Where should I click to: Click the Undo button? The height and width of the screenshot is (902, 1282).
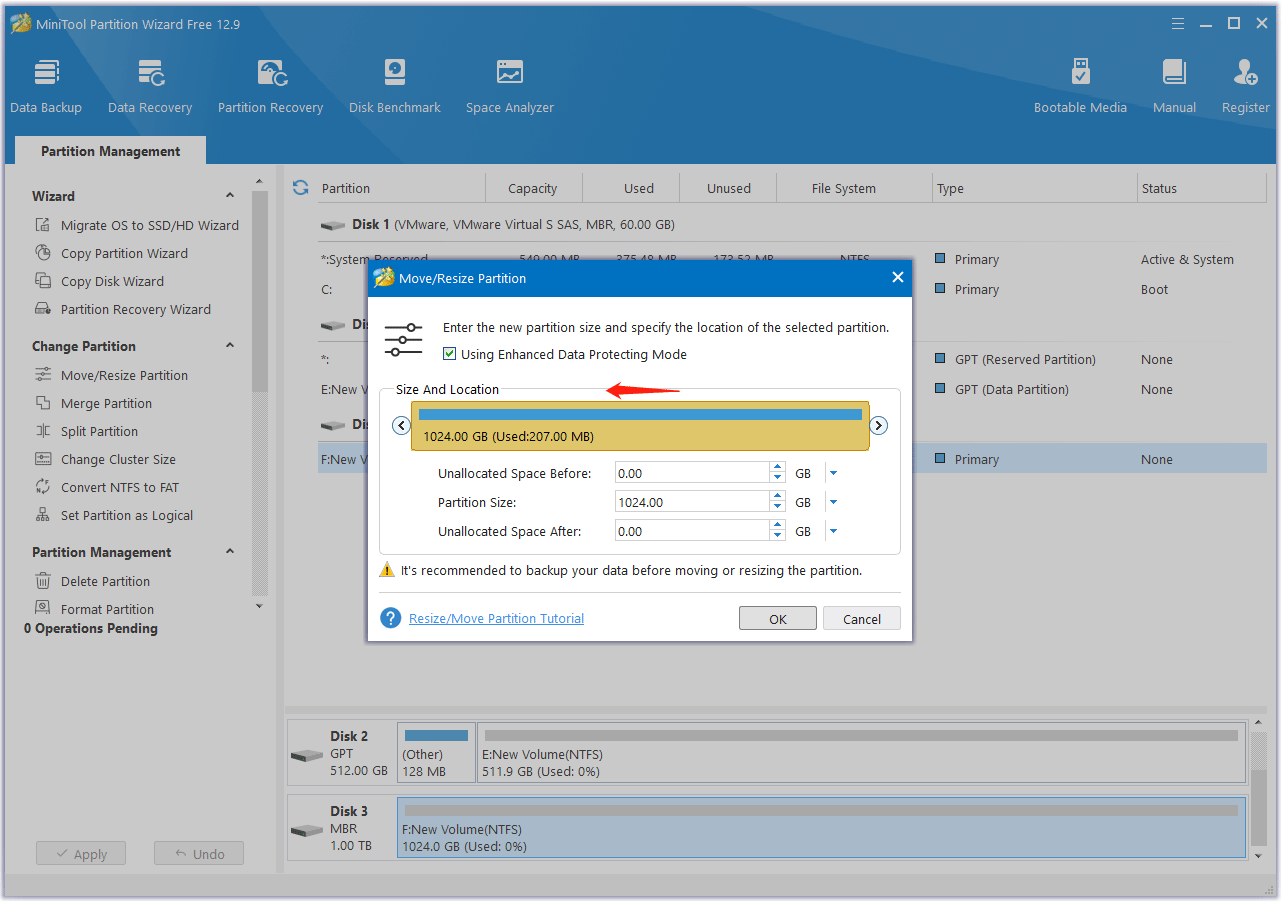199,854
